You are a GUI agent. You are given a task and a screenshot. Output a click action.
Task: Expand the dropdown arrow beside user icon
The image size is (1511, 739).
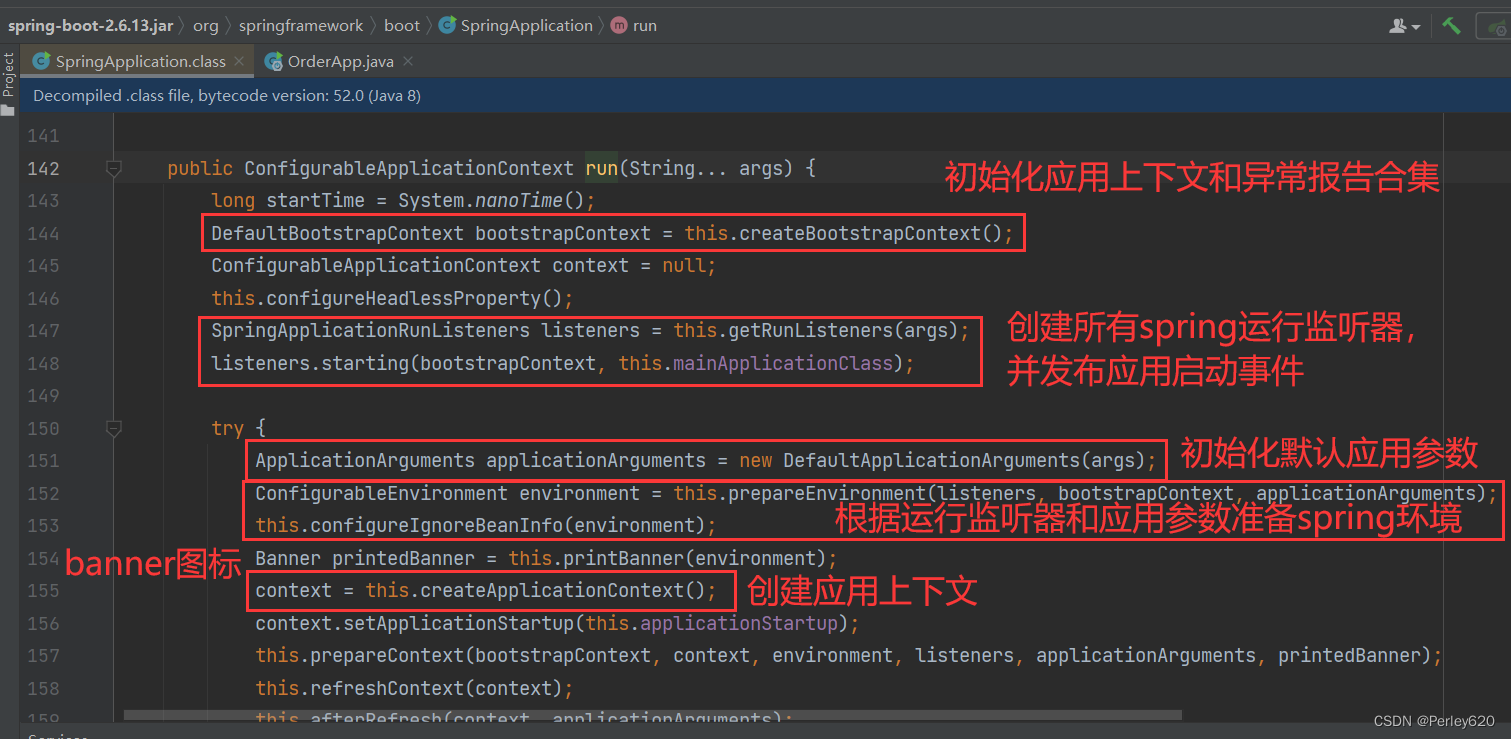point(1416,27)
